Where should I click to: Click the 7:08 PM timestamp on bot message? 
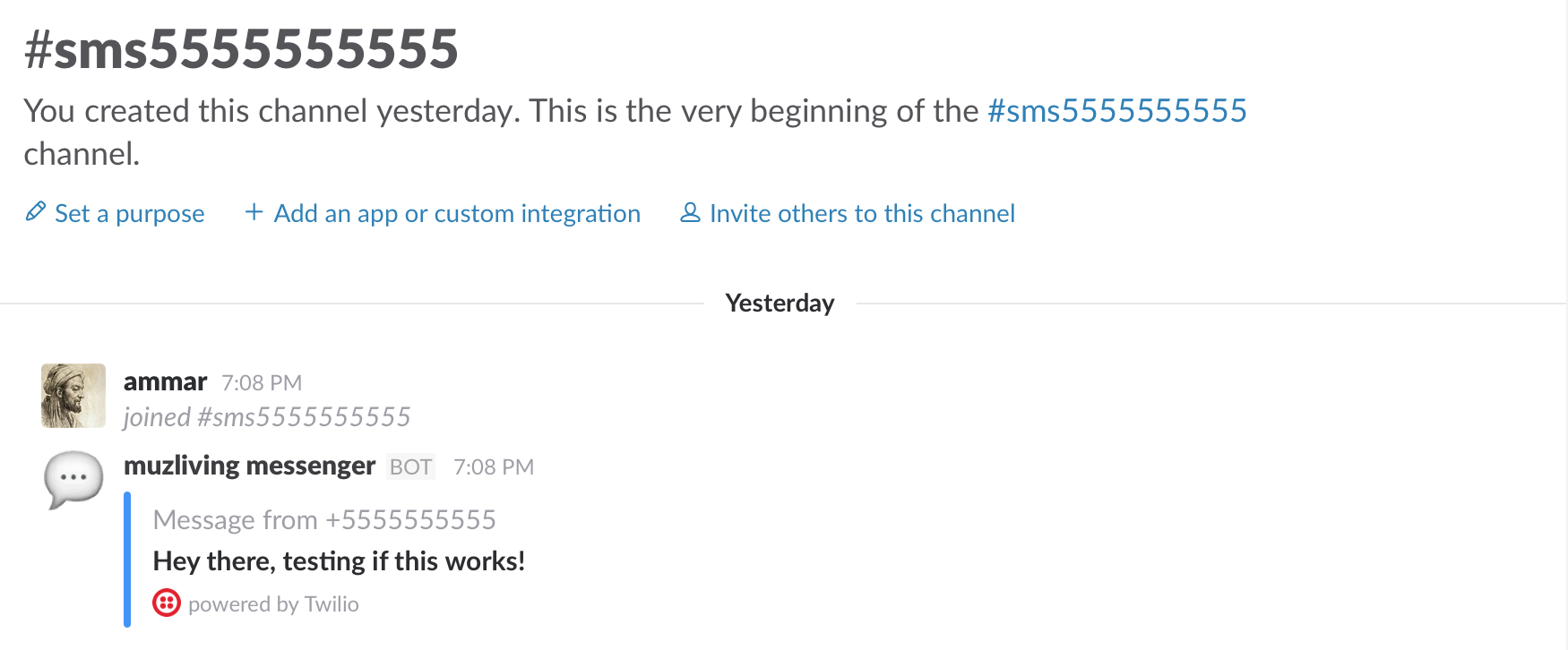tap(494, 467)
